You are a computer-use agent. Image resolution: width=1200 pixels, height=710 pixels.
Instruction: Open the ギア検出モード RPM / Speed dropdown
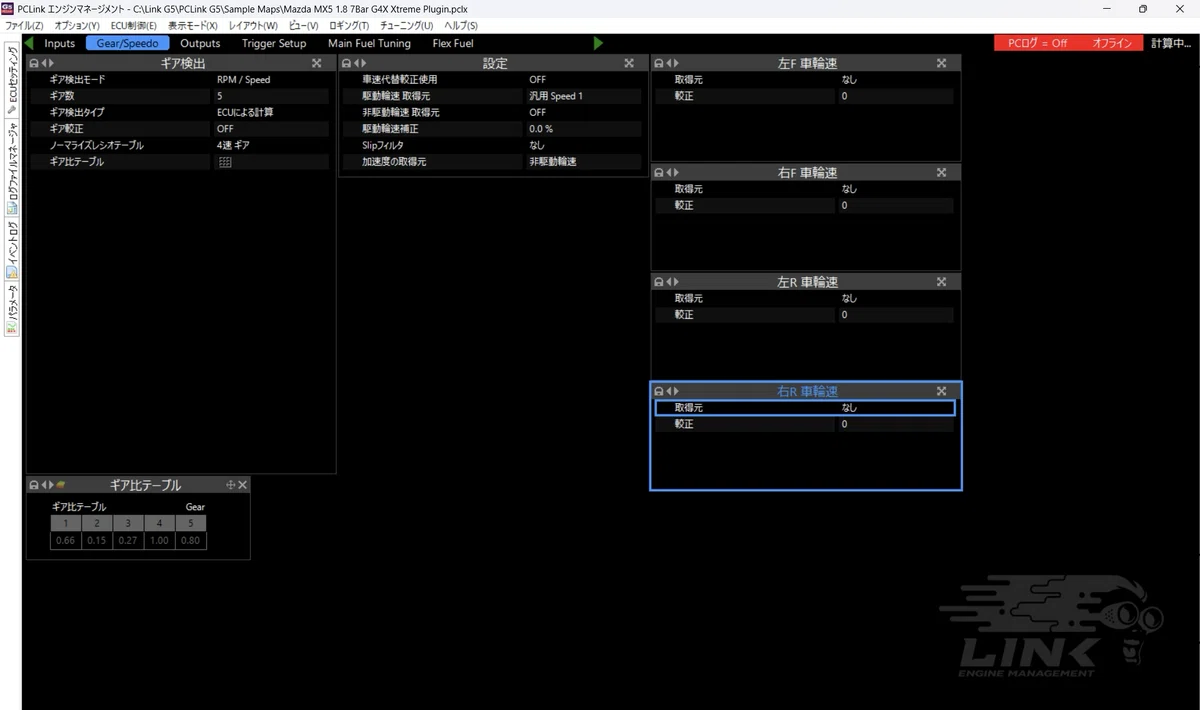pyautogui.click(x=271, y=80)
